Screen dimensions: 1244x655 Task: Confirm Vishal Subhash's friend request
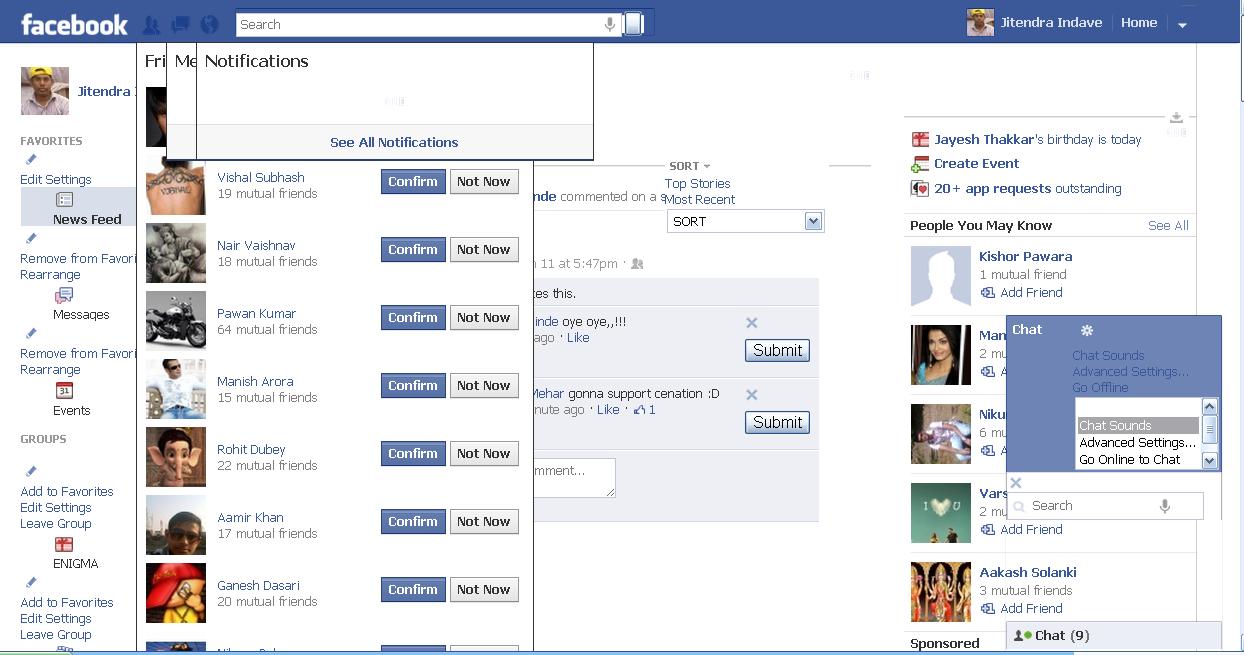point(413,182)
